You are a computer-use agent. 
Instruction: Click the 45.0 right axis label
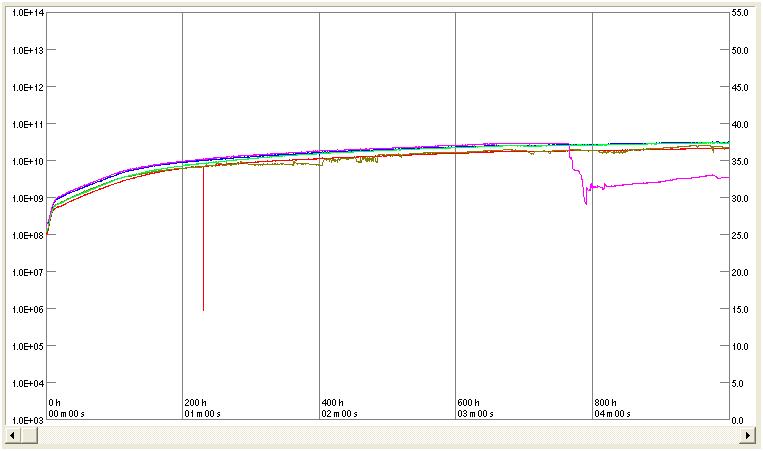click(x=740, y=87)
